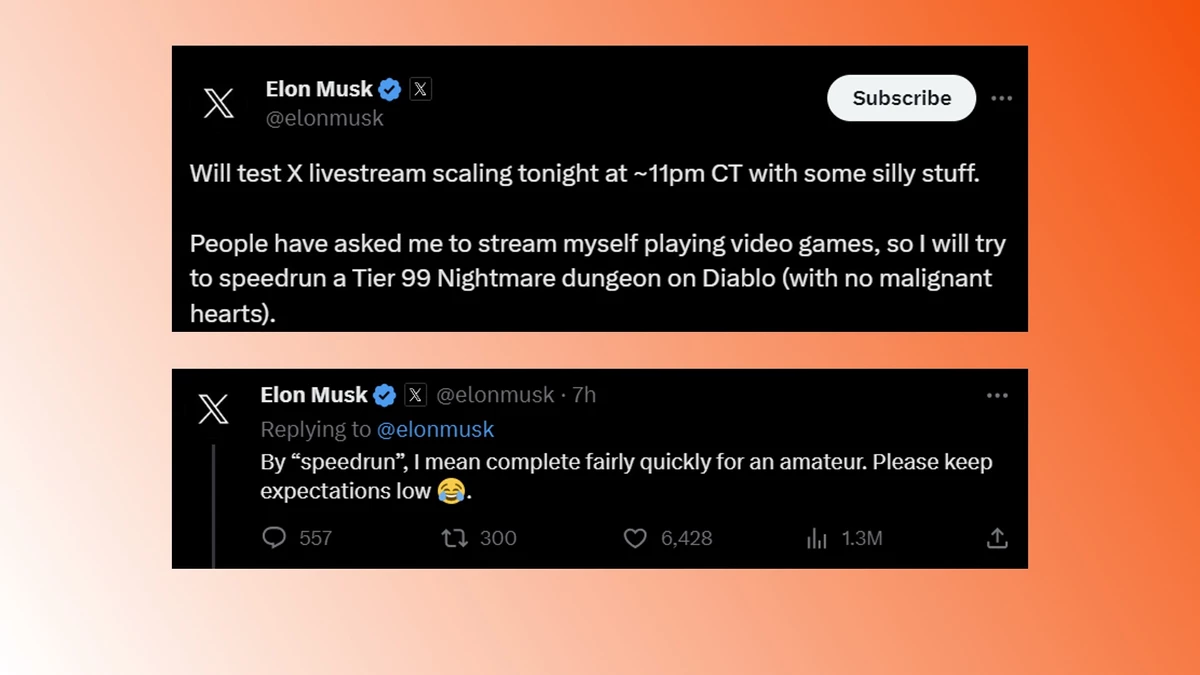The height and width of the screenshot is (675, 1200).
Task: Click the blue verified badge in first tweet
Action: click(390, 90)
